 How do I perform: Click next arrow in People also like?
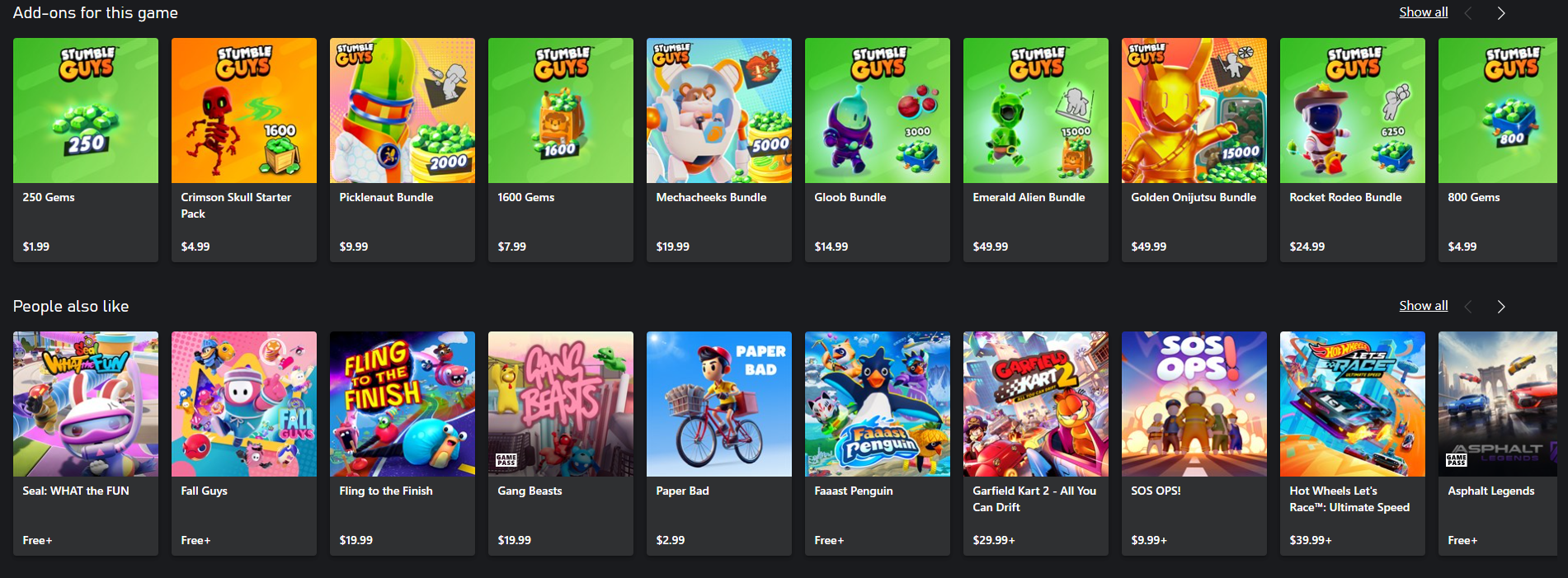[x=1501, y=307]
